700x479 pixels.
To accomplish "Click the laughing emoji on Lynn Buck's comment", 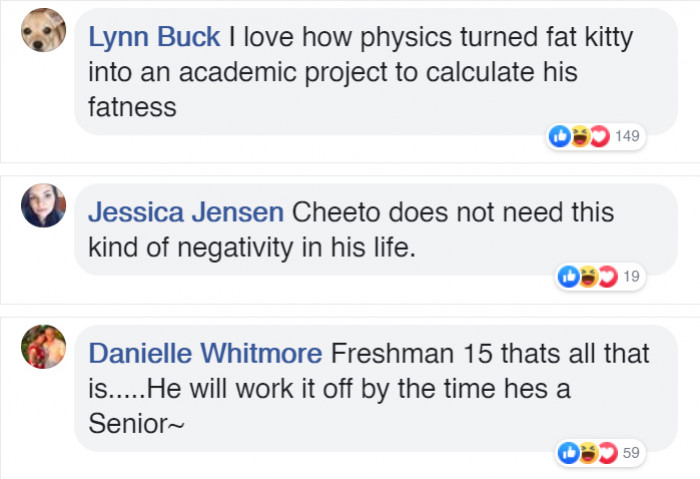I will pos(580,136).
